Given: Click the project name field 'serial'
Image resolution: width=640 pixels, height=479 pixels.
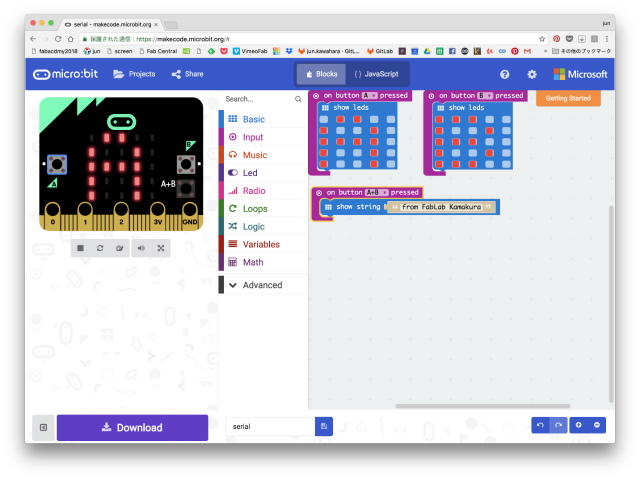Looking at the screenshot, I should click(x=270, y=426).
